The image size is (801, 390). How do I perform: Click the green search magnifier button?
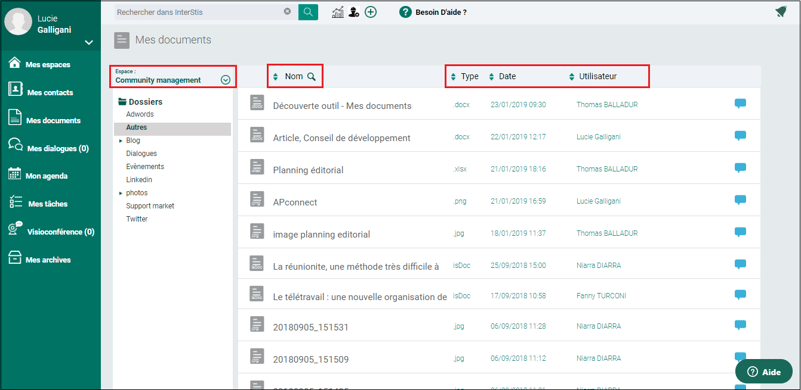308,12
